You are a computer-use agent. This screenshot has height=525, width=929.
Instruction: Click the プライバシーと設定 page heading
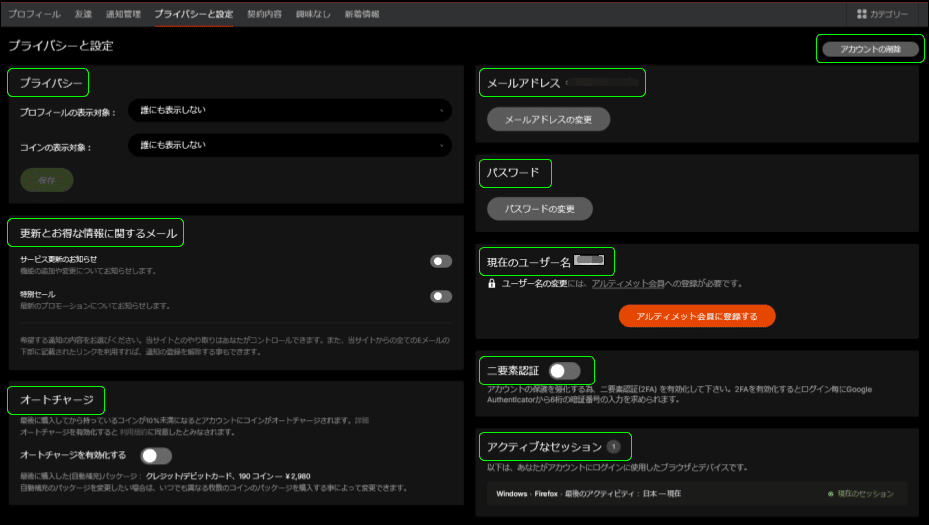point(60,46)
